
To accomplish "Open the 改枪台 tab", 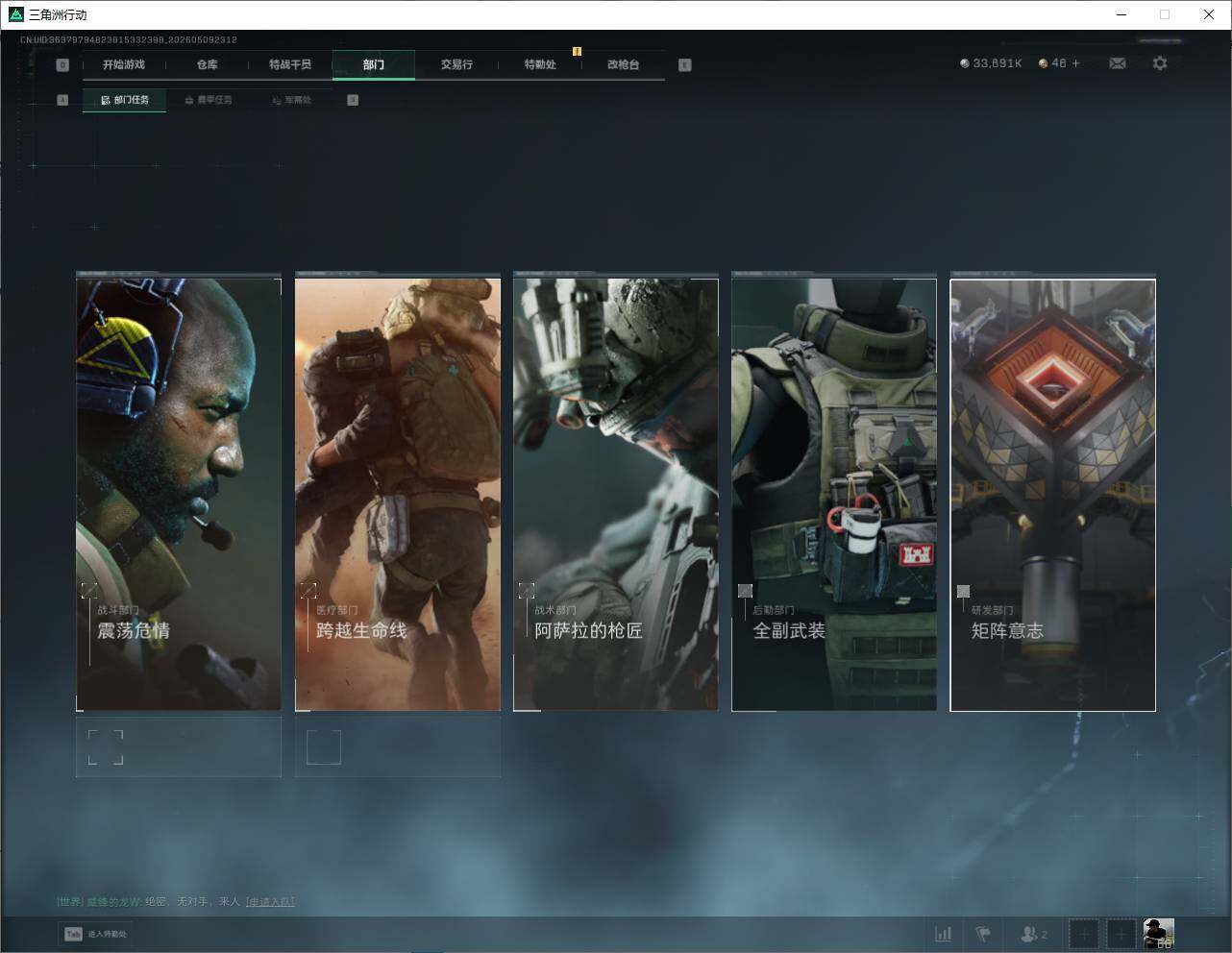I will pos(624,64).
